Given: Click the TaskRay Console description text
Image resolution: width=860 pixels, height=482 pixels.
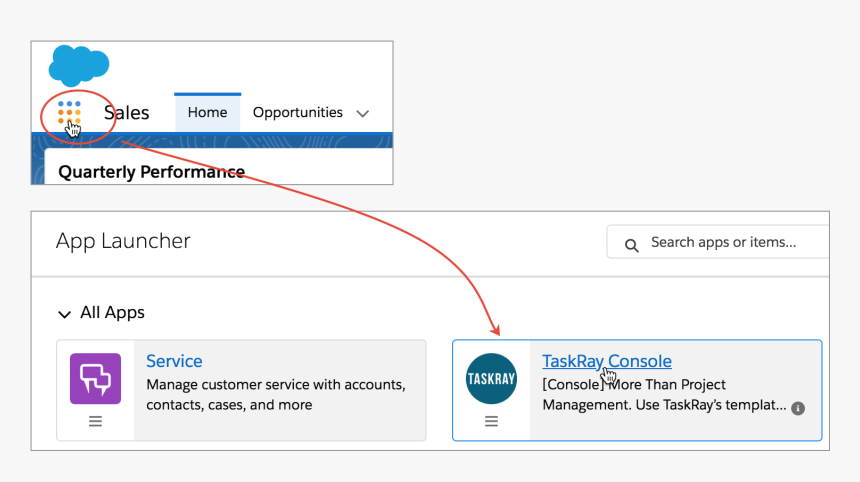Looking at the screenshot, I should coord(664,395).
